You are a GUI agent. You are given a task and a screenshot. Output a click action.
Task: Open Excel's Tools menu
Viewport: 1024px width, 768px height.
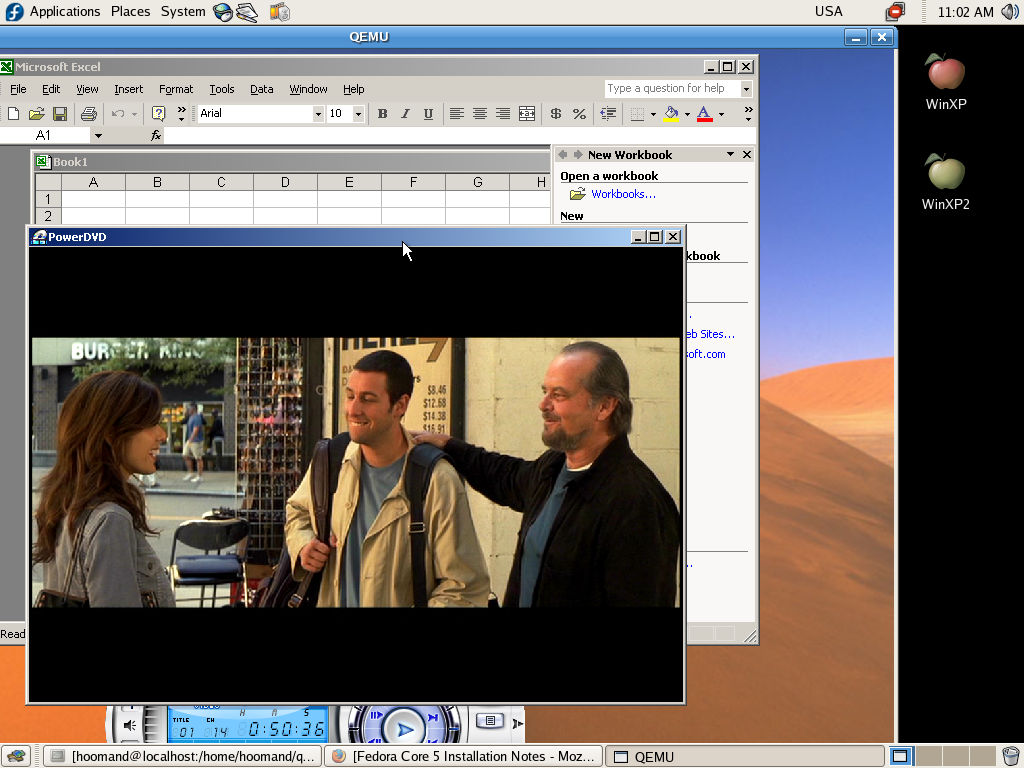(x=221, y=89)
